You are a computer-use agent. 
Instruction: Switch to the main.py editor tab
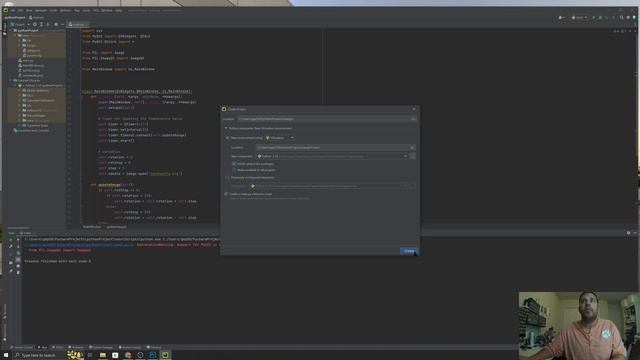pos(77,24)
